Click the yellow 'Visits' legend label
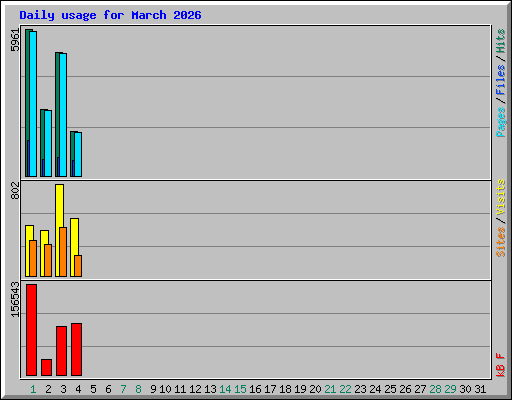The width and height of the screenshot is (512, 400). (500, 197)
